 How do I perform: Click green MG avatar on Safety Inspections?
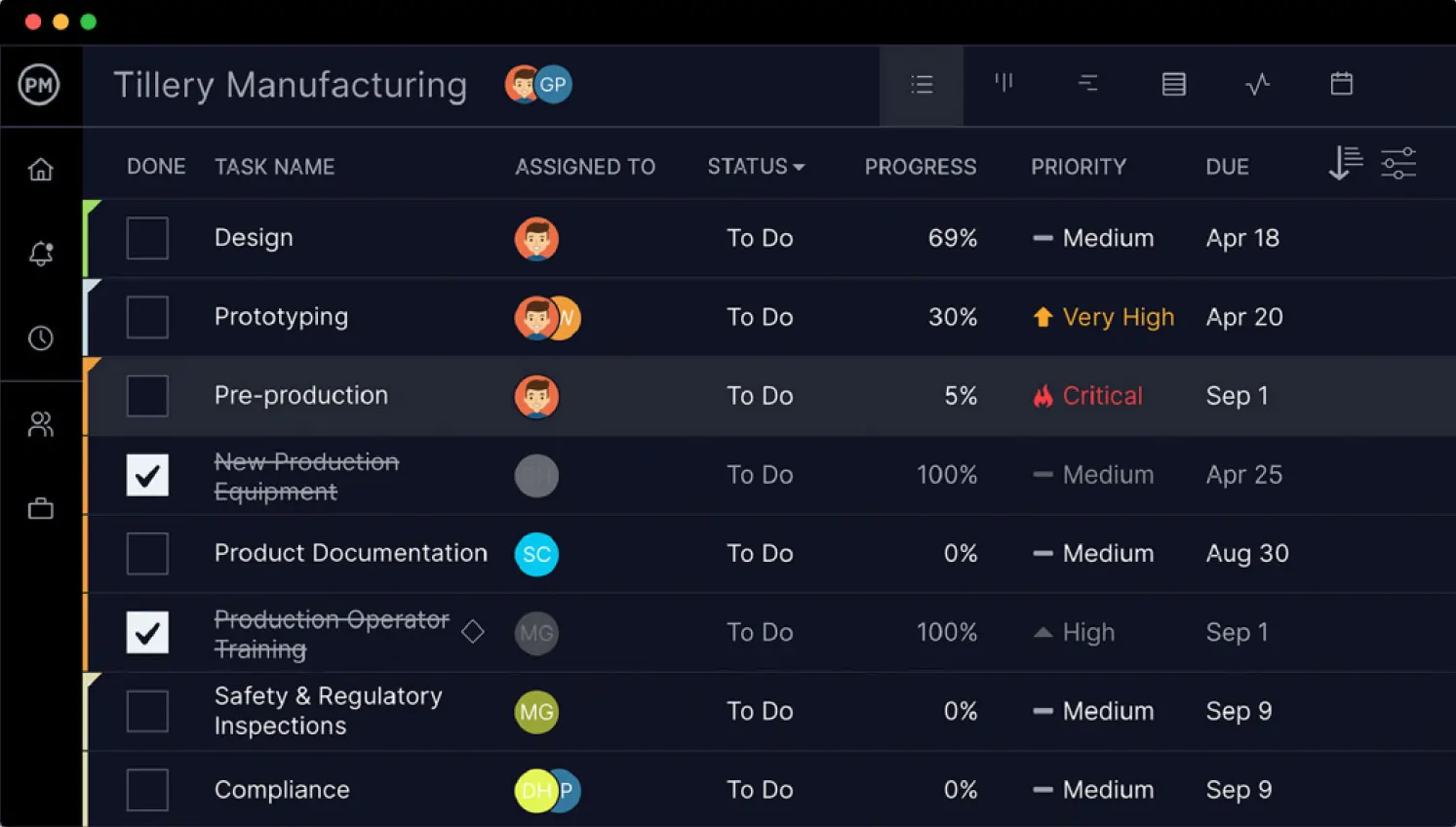[x=536, y=712]
